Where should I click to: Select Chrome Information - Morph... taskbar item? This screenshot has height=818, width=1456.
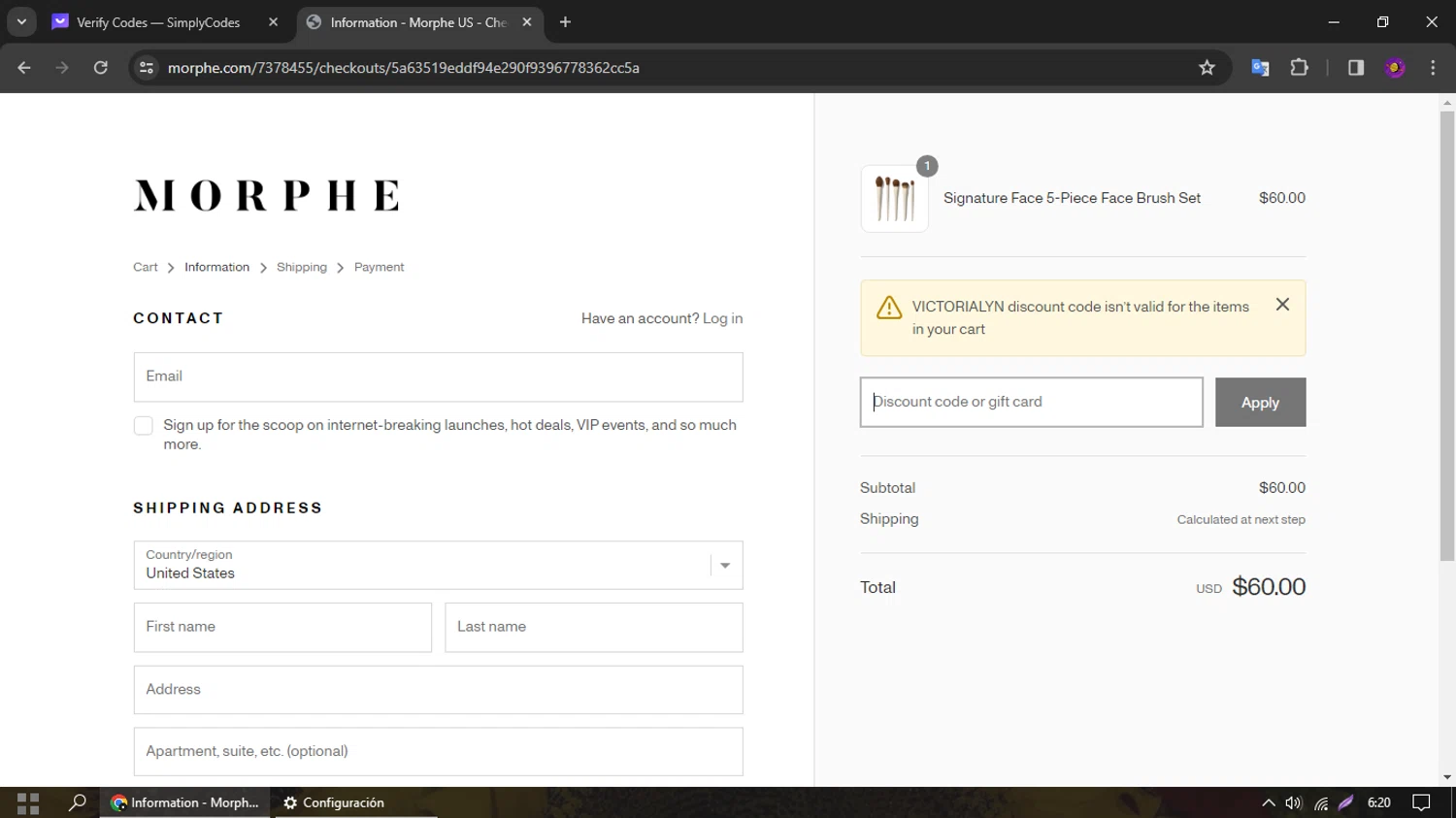point(186,802)
